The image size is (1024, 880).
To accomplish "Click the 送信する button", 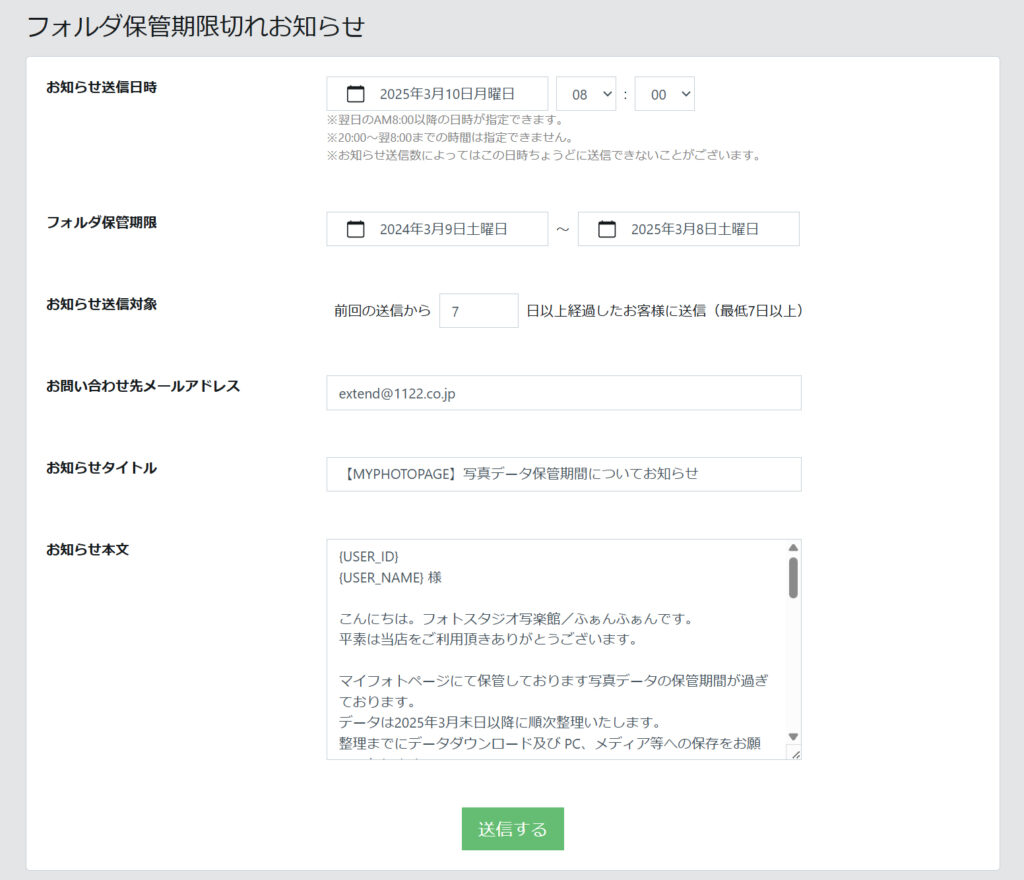I will 512,829.
